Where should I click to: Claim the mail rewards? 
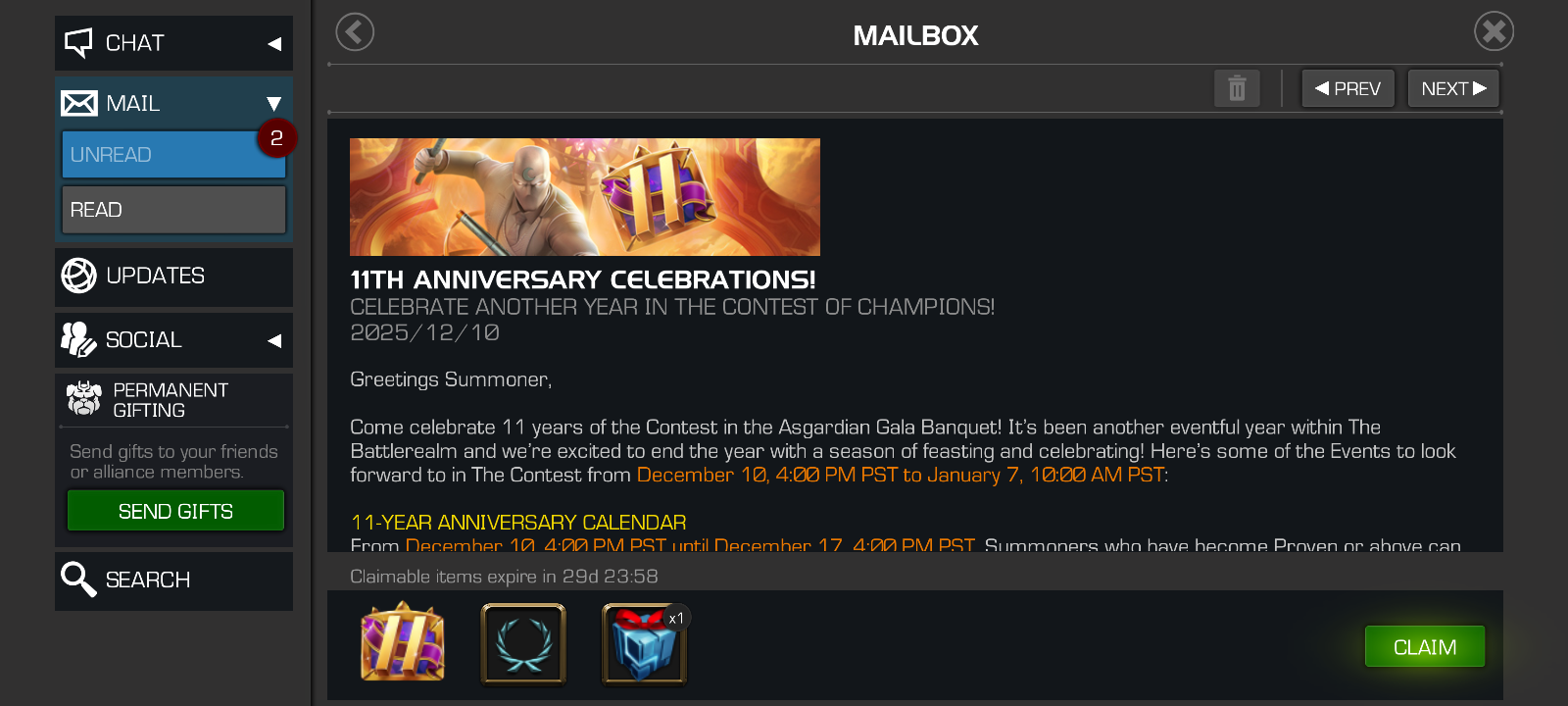point(1425,647)
